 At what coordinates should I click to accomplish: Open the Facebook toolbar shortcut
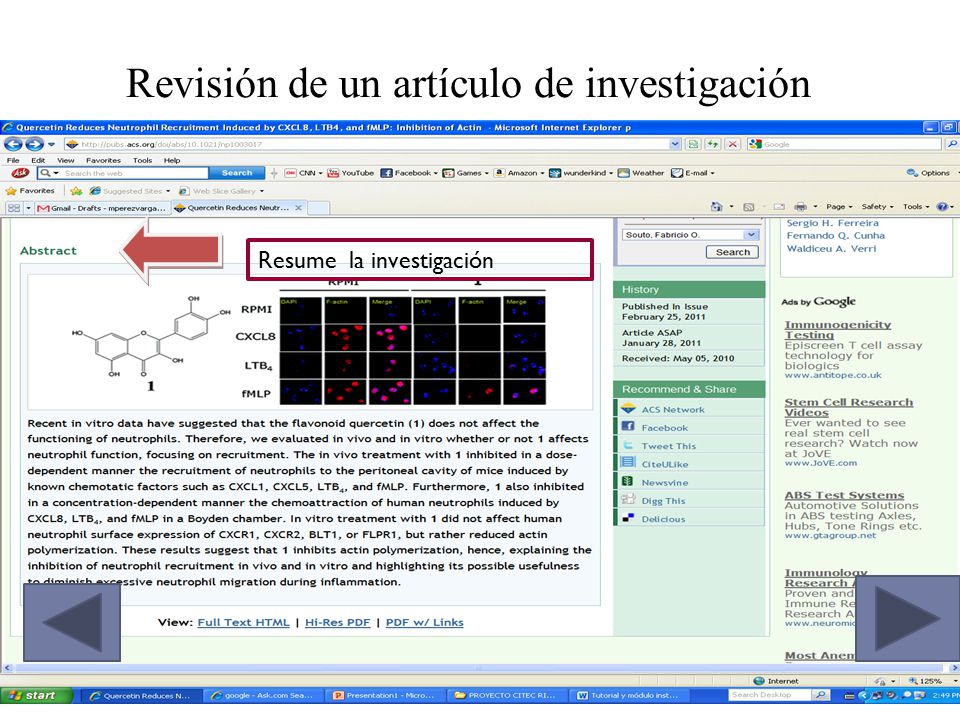409,173
